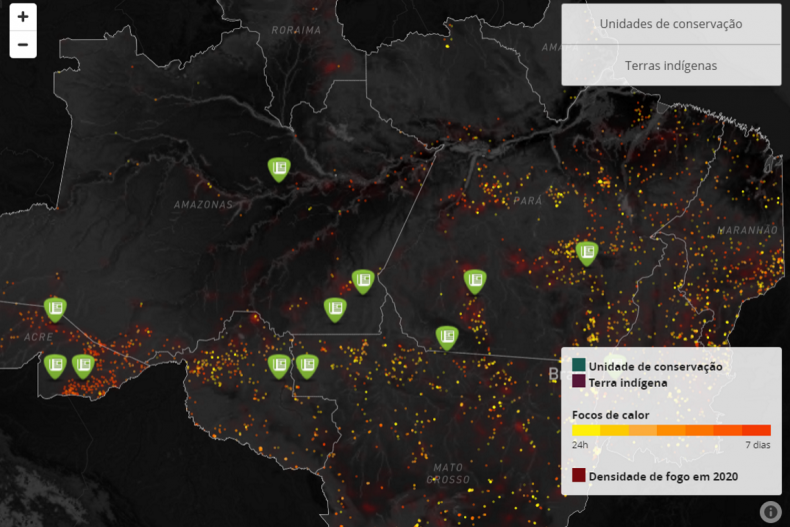Click right marker of the pair below ACRE
Image resolution: width=790 pixels, height=527 pixels.
coord(83,365)
